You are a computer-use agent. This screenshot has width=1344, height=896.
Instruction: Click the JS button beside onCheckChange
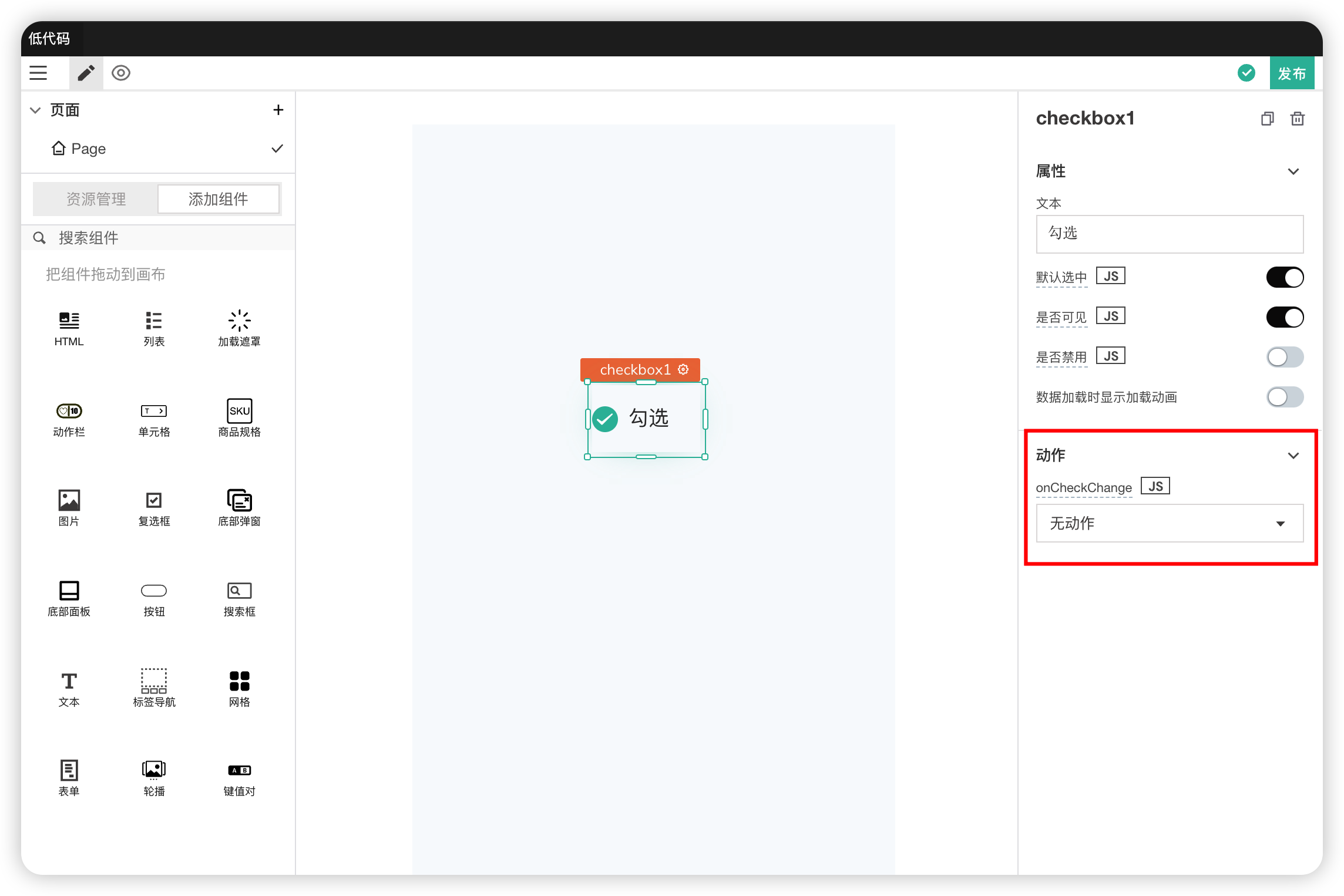pos(1155,486)
